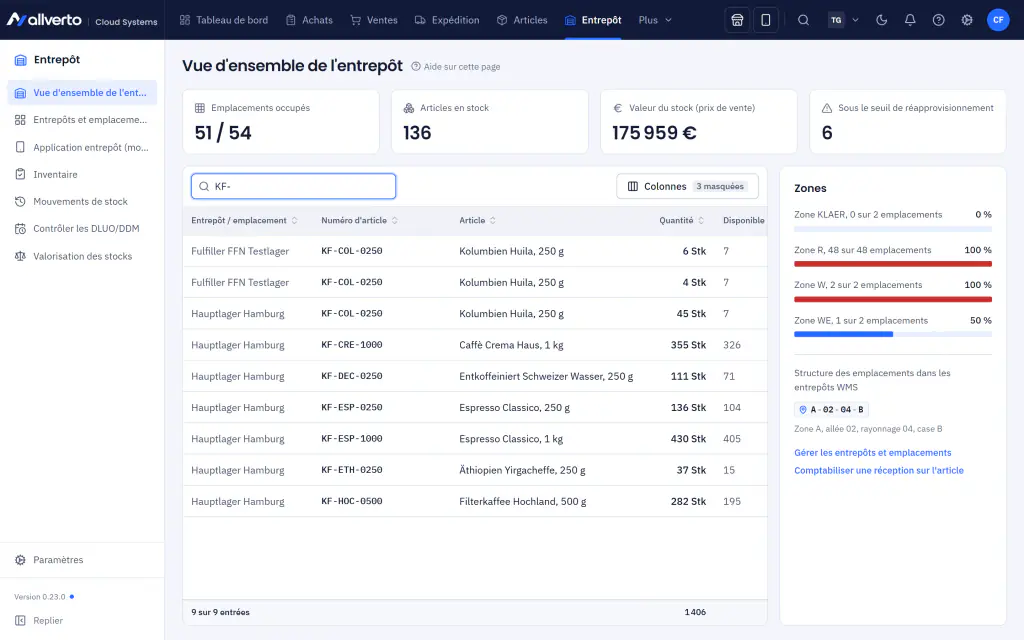Click the Zone R red progress bar

click(x=893, y=264)
